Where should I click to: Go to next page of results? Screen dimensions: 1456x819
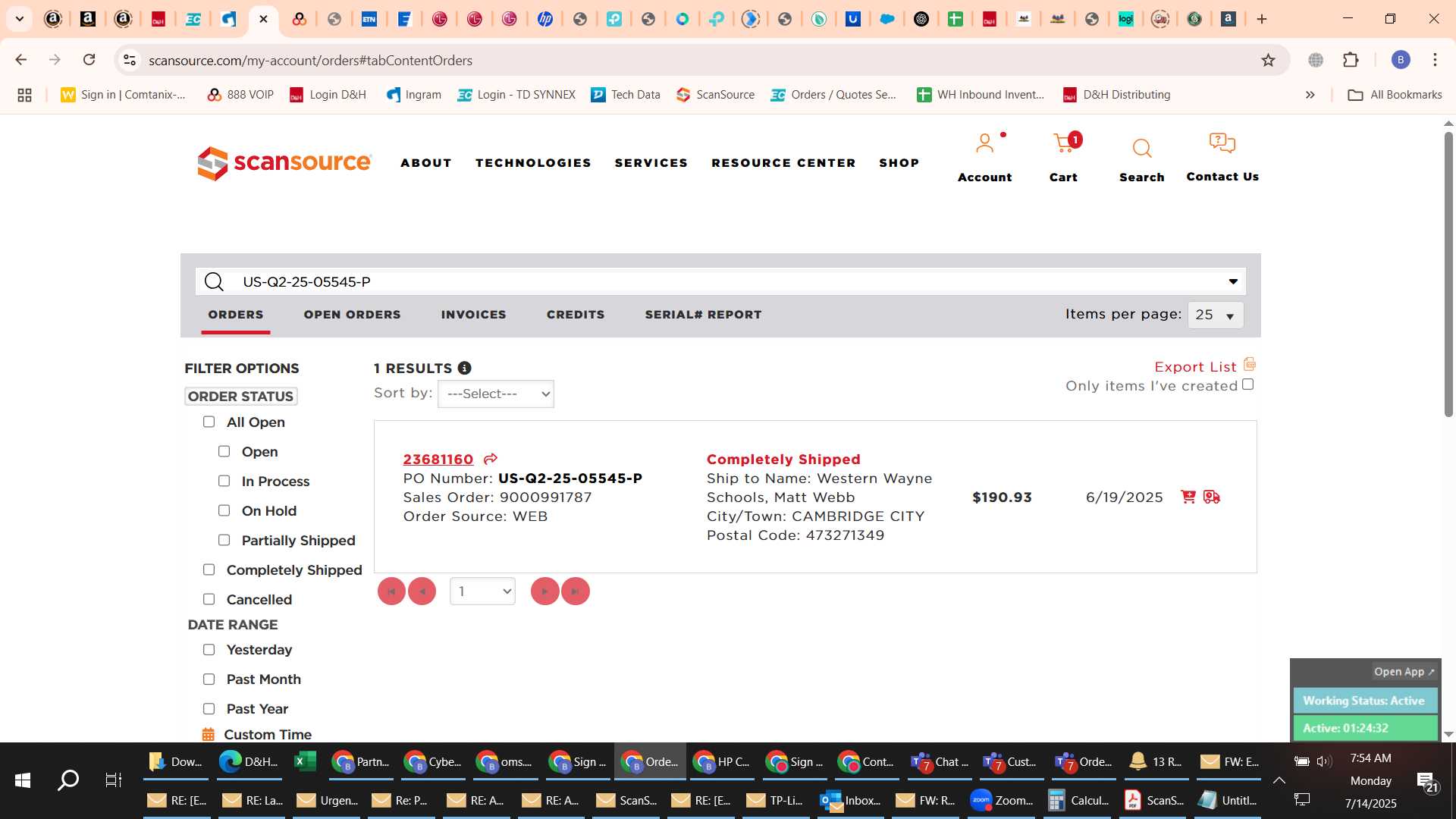click(x=544, y=591)
